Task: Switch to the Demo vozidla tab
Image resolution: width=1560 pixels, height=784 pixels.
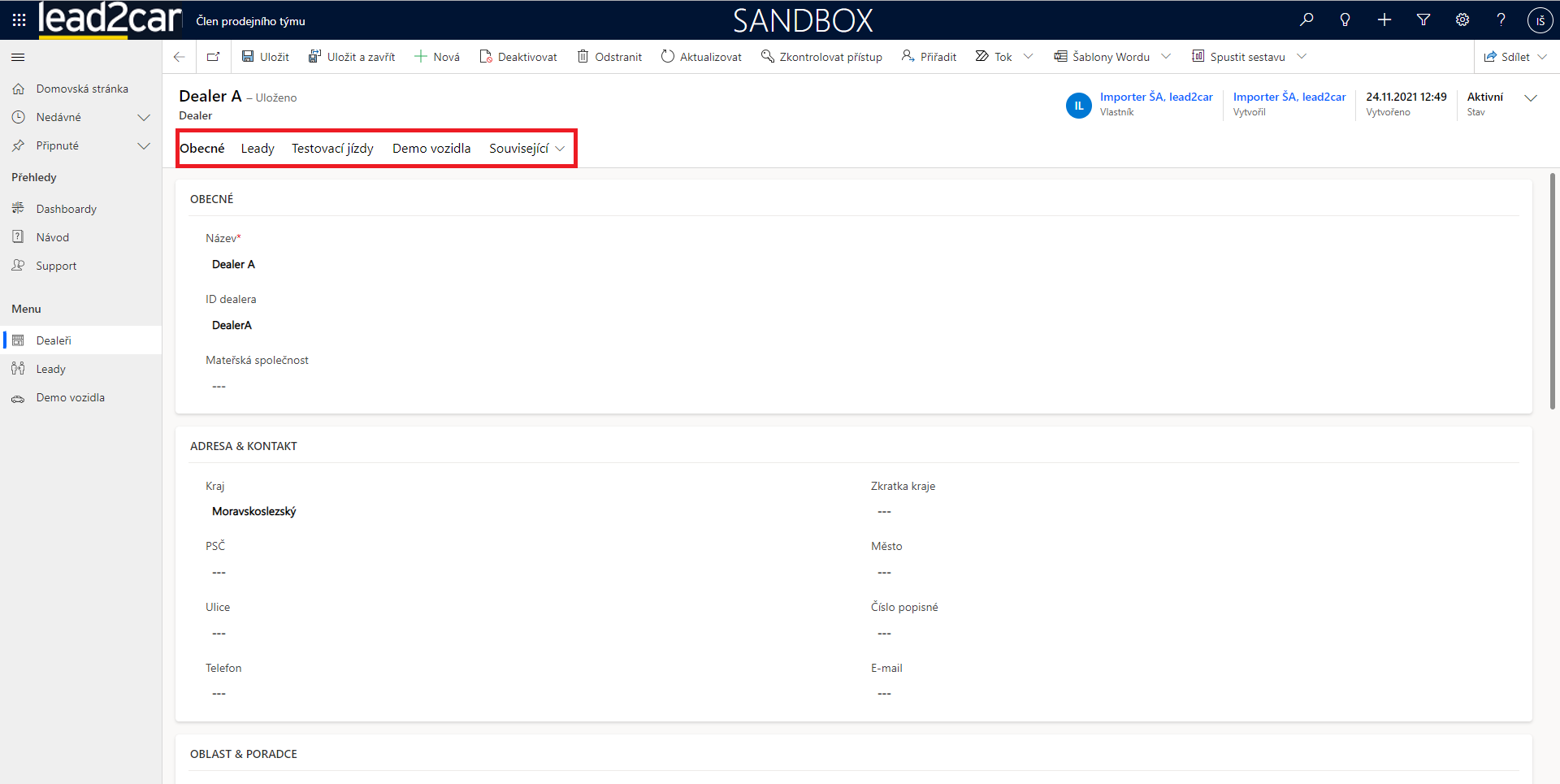Action: [431, 149]
